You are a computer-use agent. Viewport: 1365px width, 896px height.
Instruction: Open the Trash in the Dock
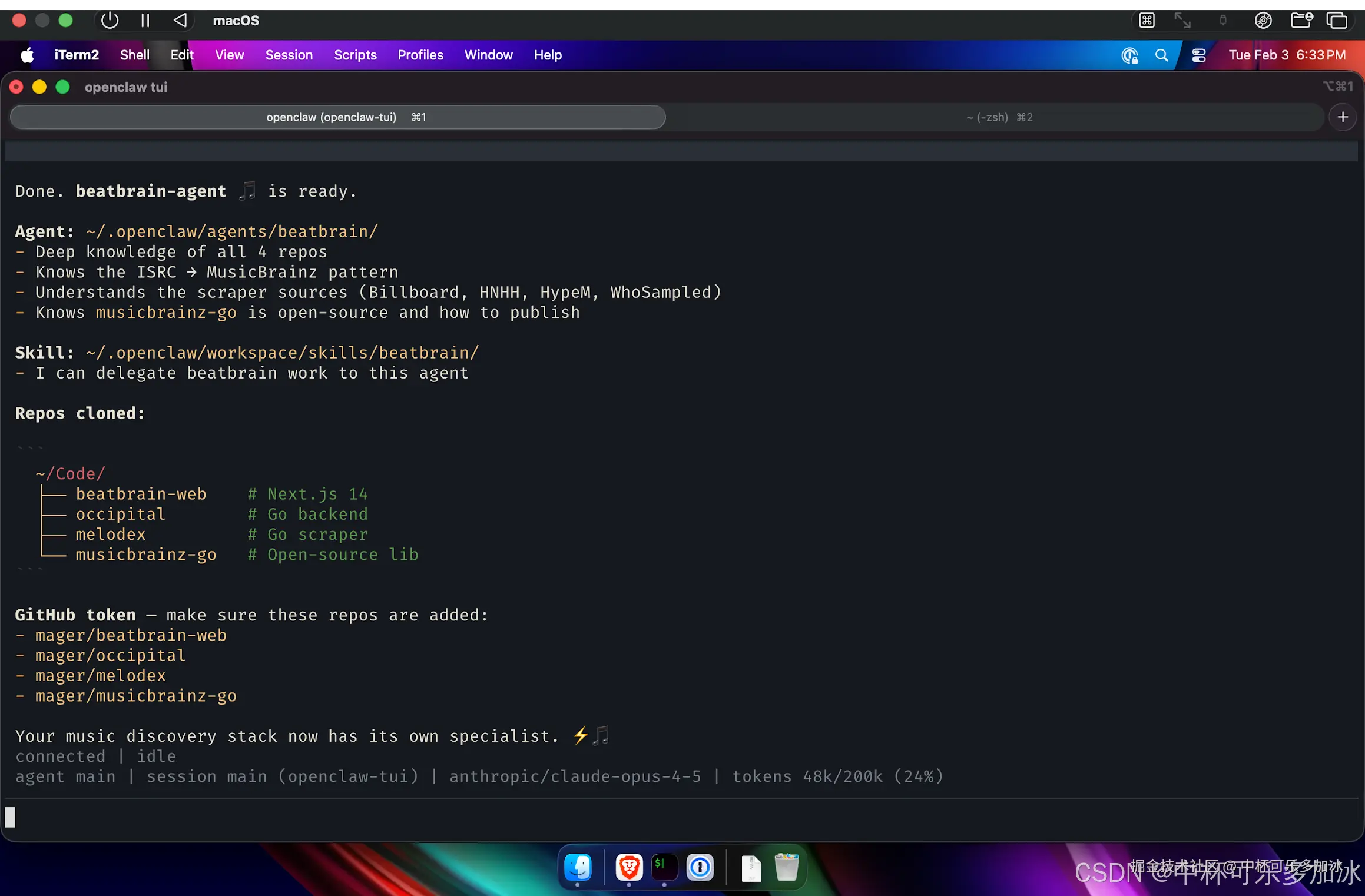[786, 867]
